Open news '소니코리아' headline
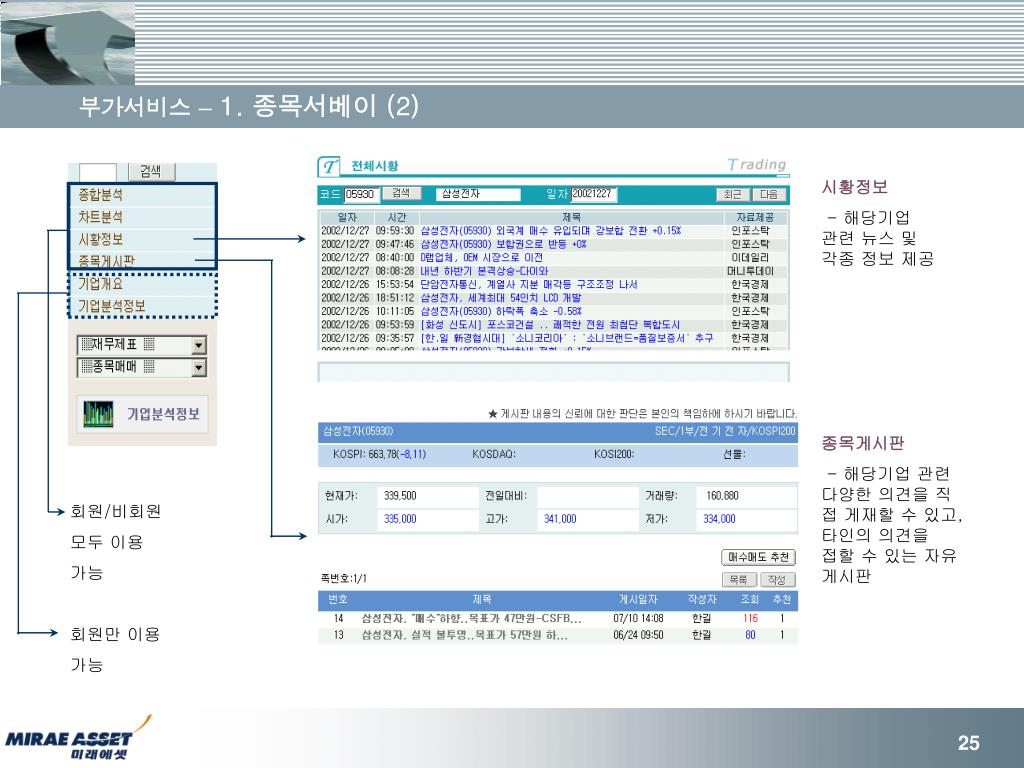The height and width of the screenshot is (768, 1024). click(x=567, y=338)
